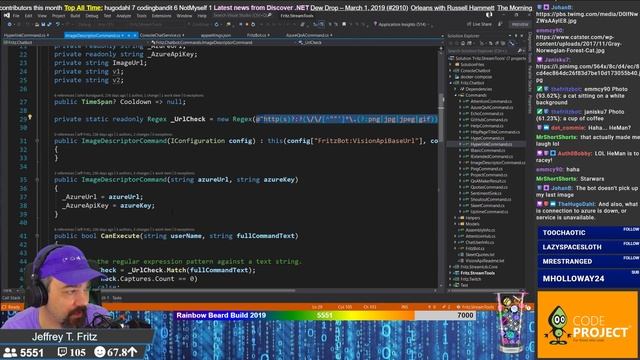
Task: Select PingCommand.cs in Solution Explorer
Action: click(x=486, y=169)
